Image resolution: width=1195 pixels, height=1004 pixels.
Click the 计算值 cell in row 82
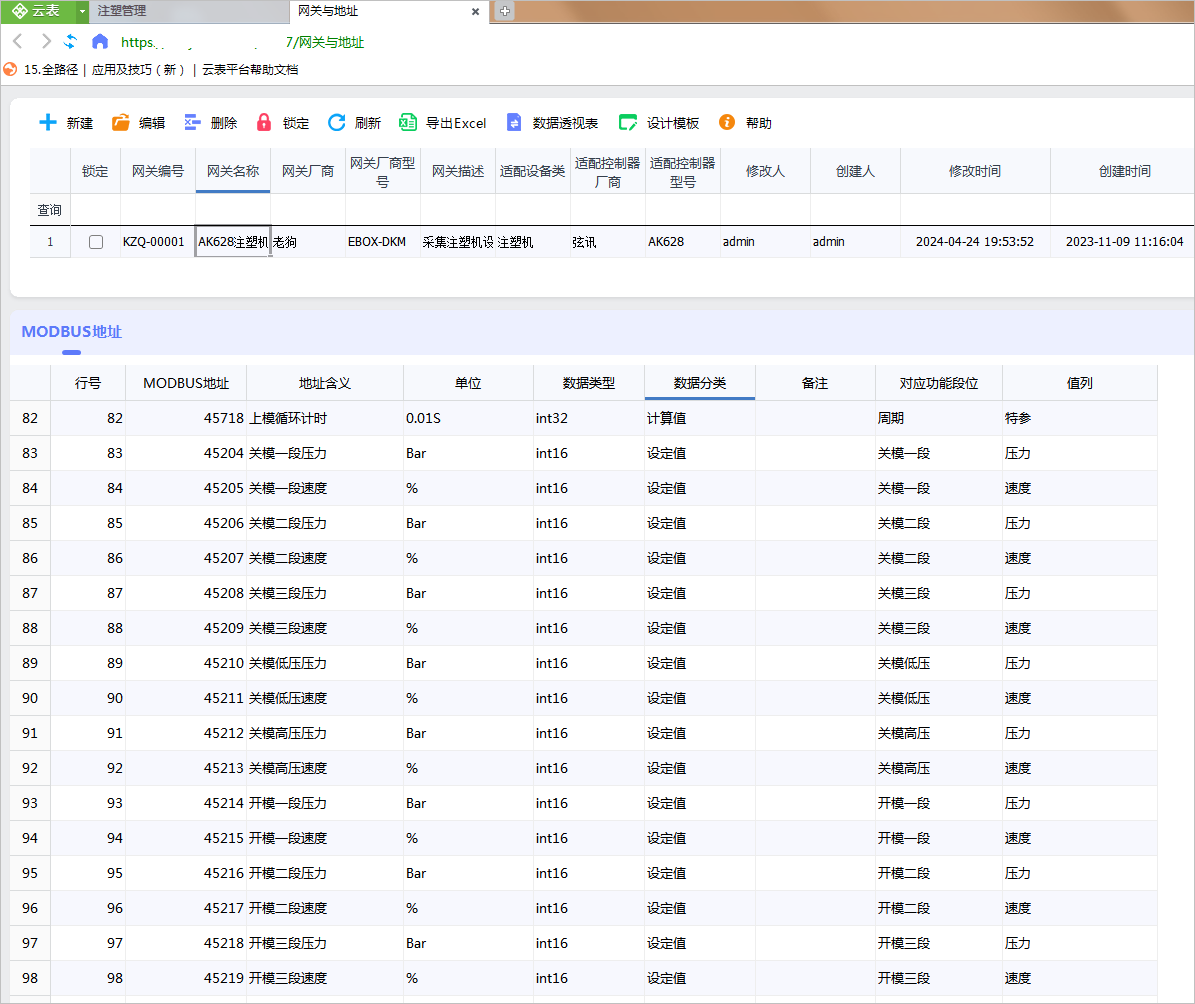click(700, 418)
